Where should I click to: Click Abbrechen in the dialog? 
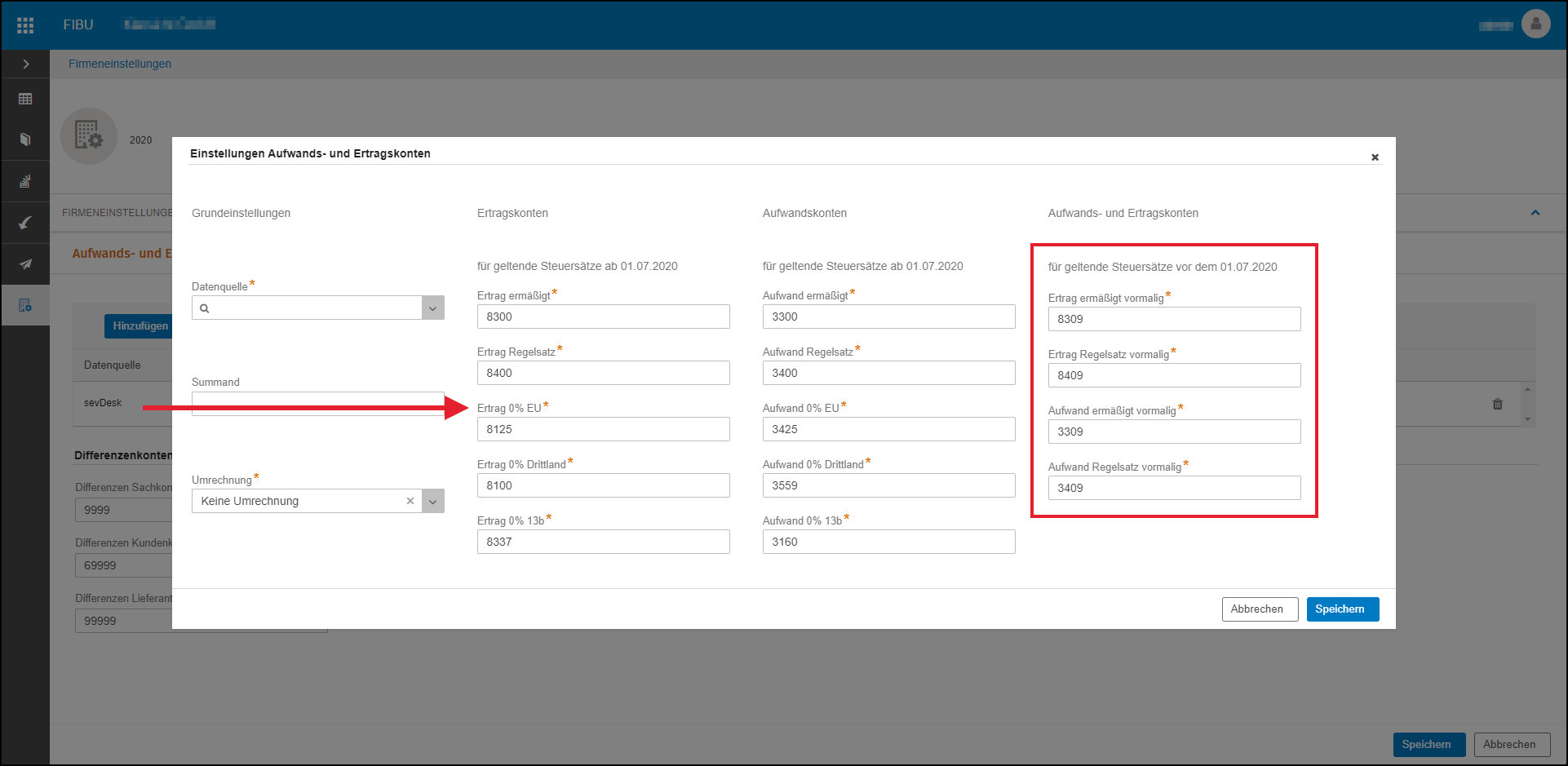click(x=1260, y=609)
